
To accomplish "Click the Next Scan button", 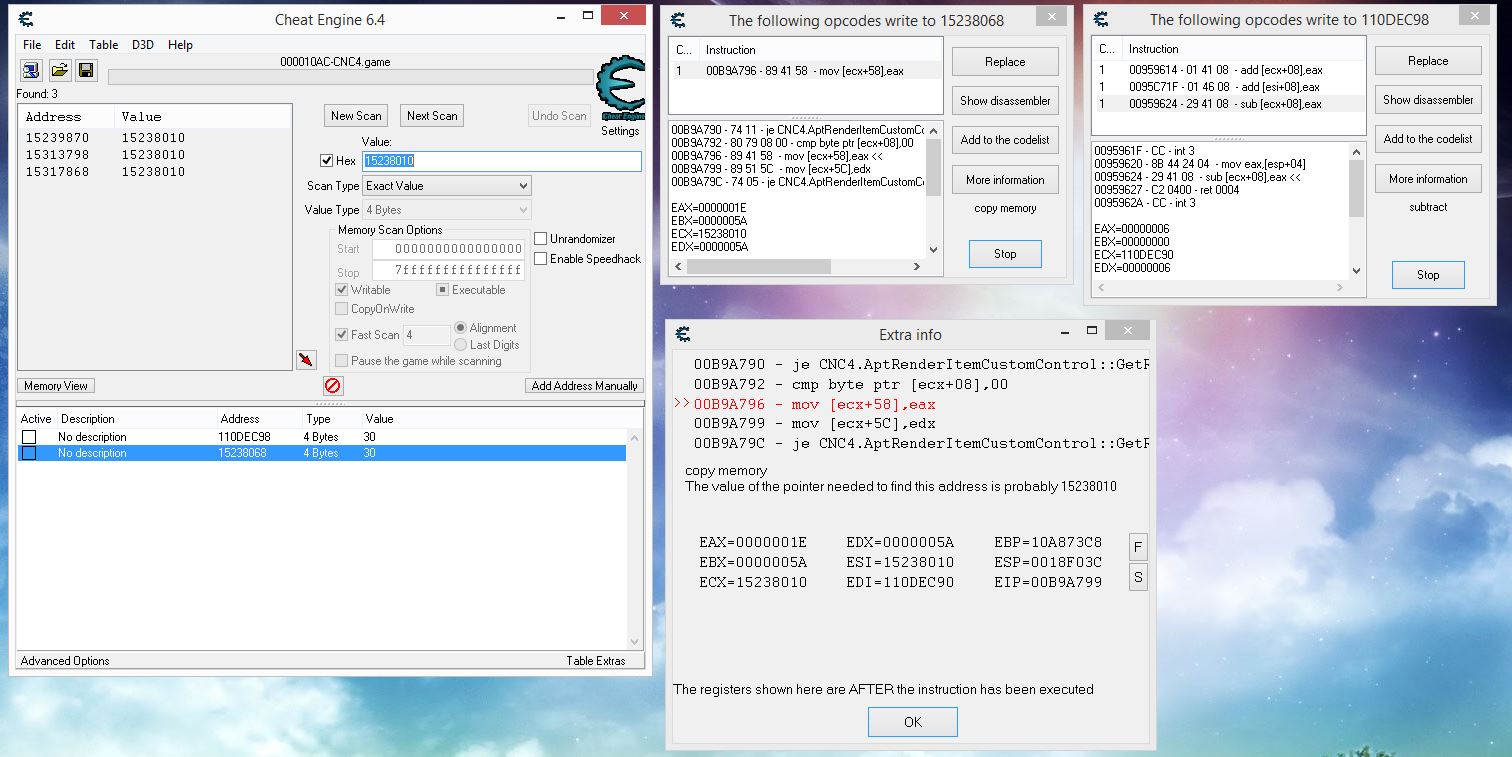I will coord(432,116).
